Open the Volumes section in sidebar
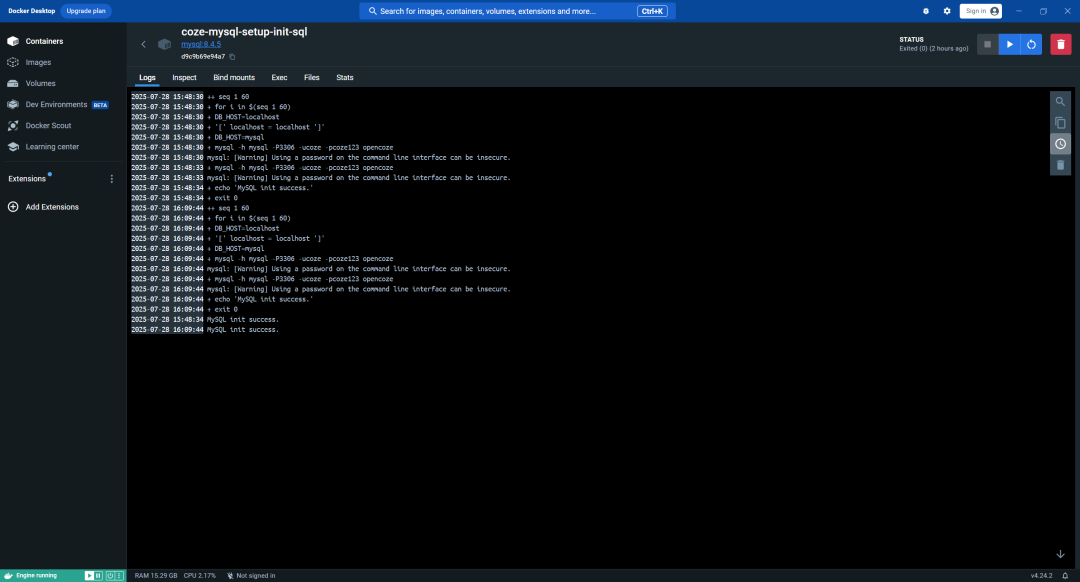The width and height of the screenshot is (1080, 582). click(40, 83)
